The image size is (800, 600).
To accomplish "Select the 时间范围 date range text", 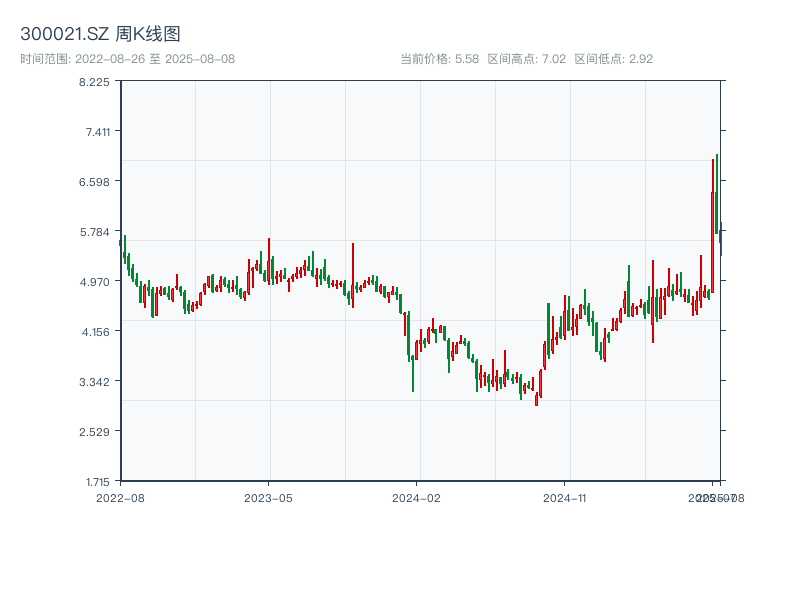I will [x=127, y=59].
